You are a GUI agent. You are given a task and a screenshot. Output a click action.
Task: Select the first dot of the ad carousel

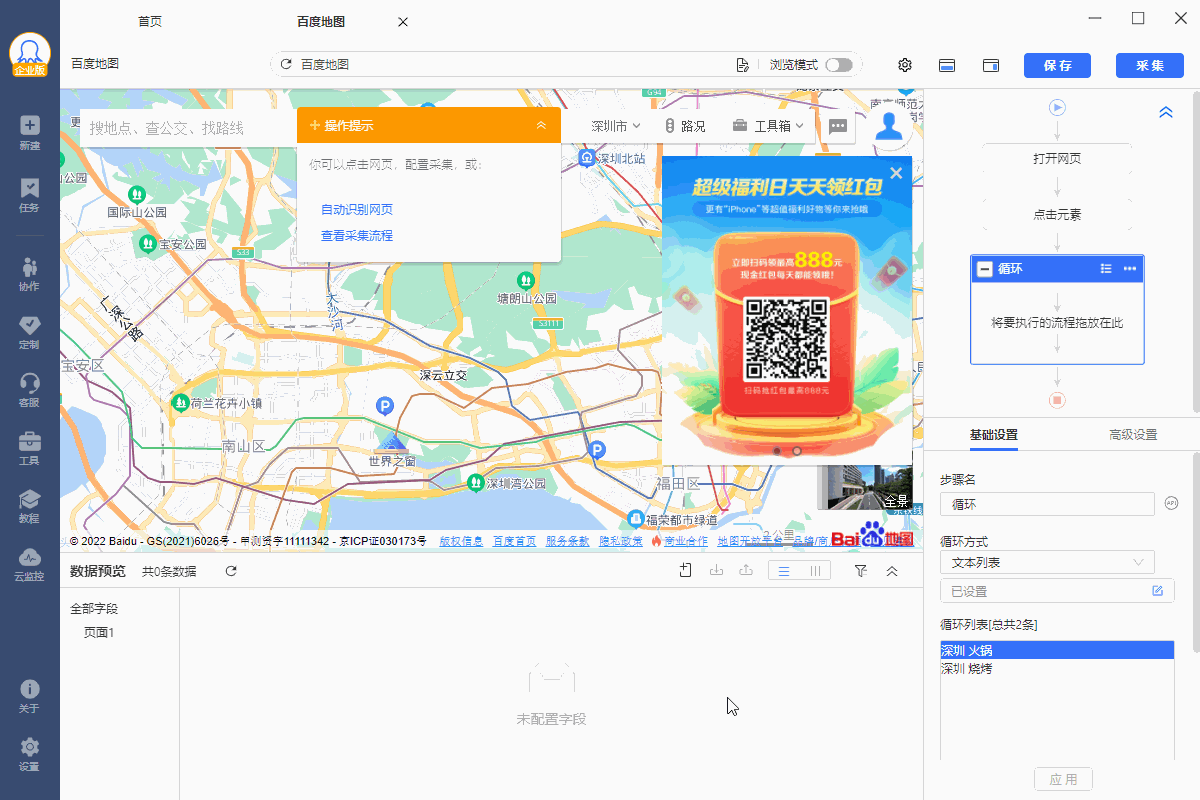[x=777, y=451]
